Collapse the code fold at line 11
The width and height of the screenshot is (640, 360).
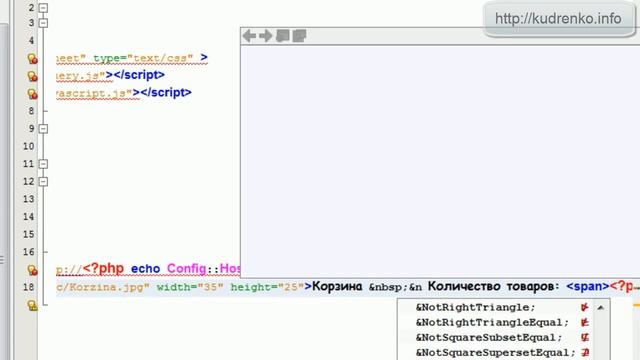pyautogui.click(x=43, y=164)
